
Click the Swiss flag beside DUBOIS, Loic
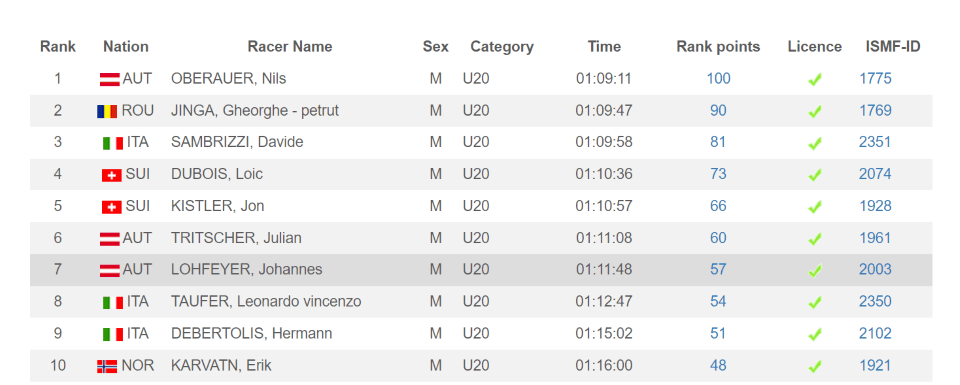point(111,175)
